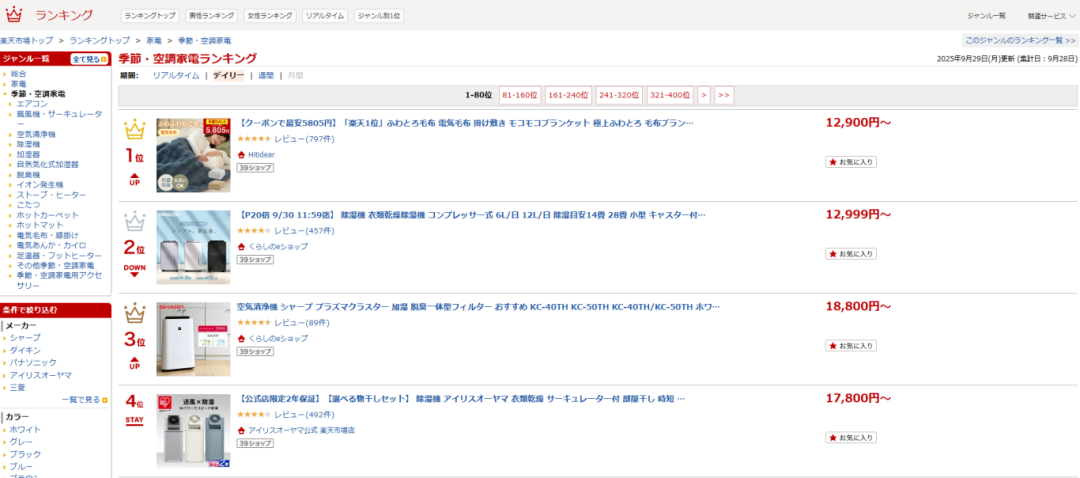Open the Iris Ohyama dehumidifier product thumbnail
Screen dimensions: 1080x478
193,430
